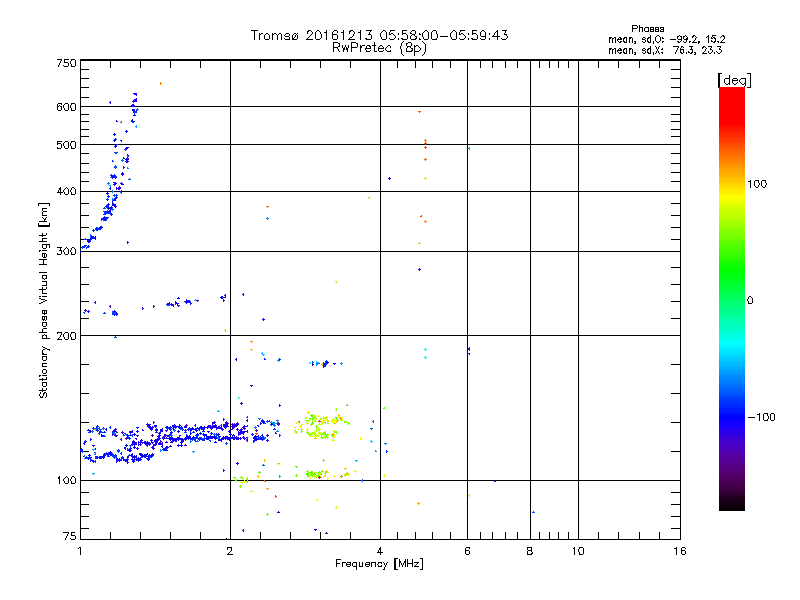Click the 'mean, sd,X: 76.3, 23.3' text
The width and height of the screenshot is (800, 600).
tap(665, 50)
